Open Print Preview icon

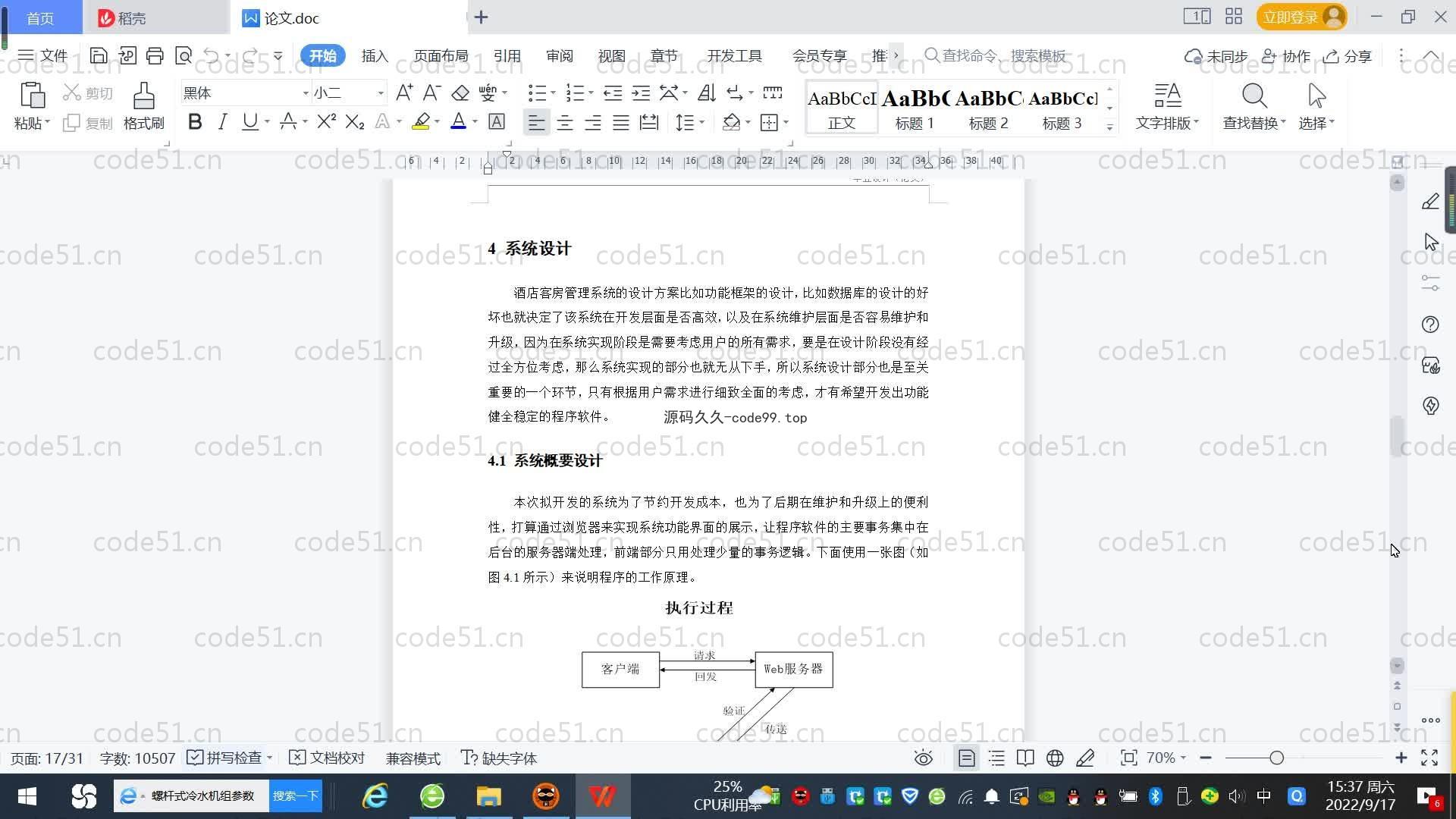[x=184, y=55]
